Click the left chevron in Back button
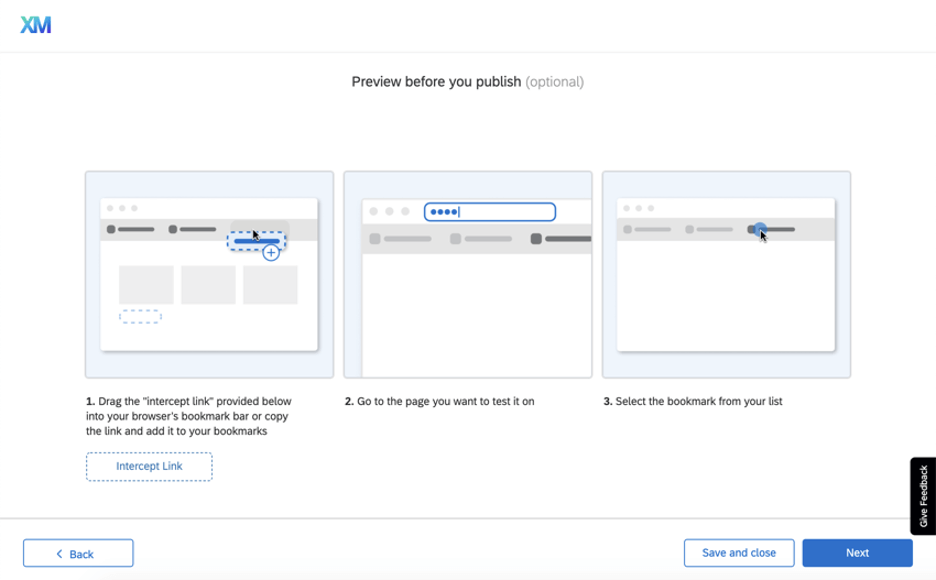 point(59,554)
